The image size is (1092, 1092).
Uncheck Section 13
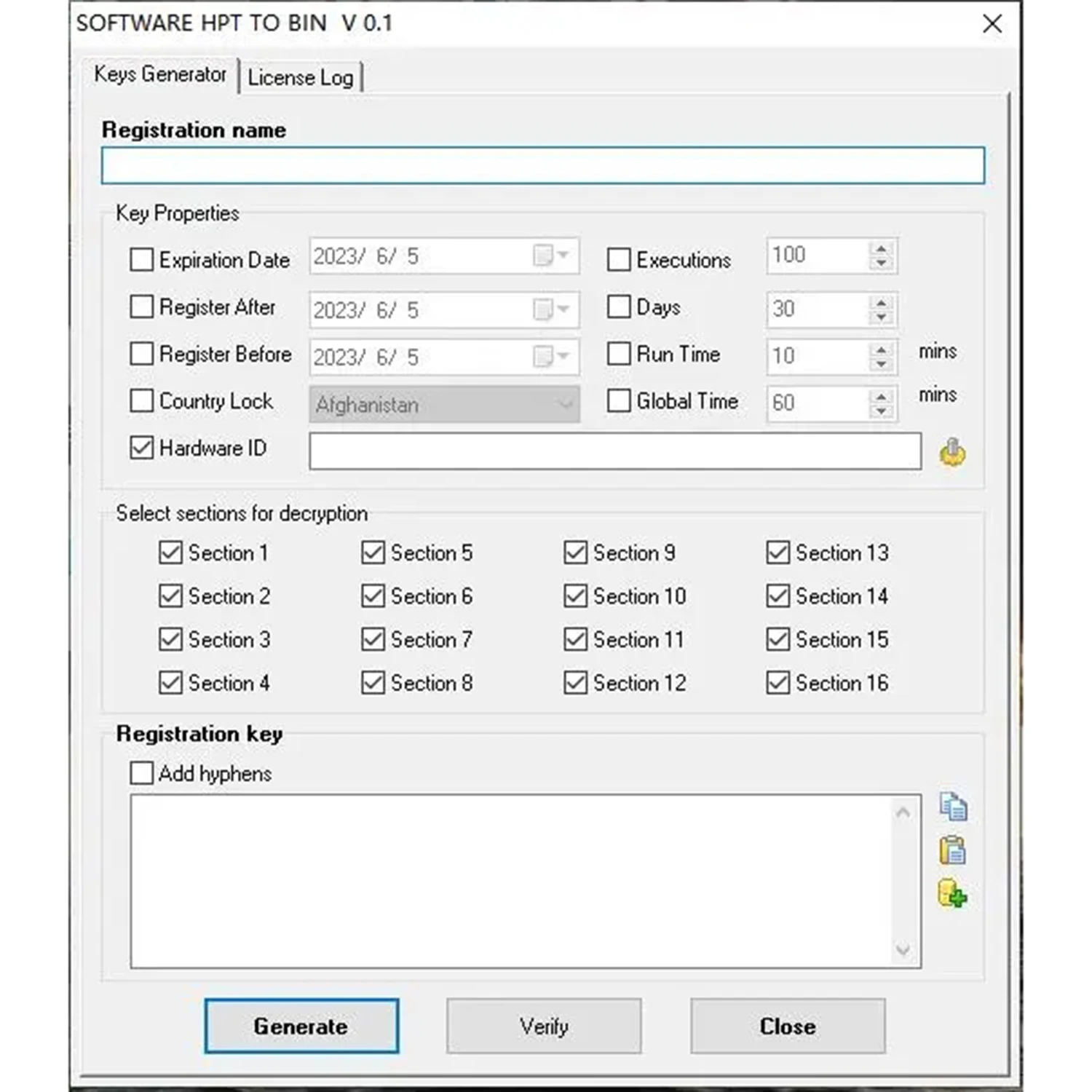click(778, 553)
